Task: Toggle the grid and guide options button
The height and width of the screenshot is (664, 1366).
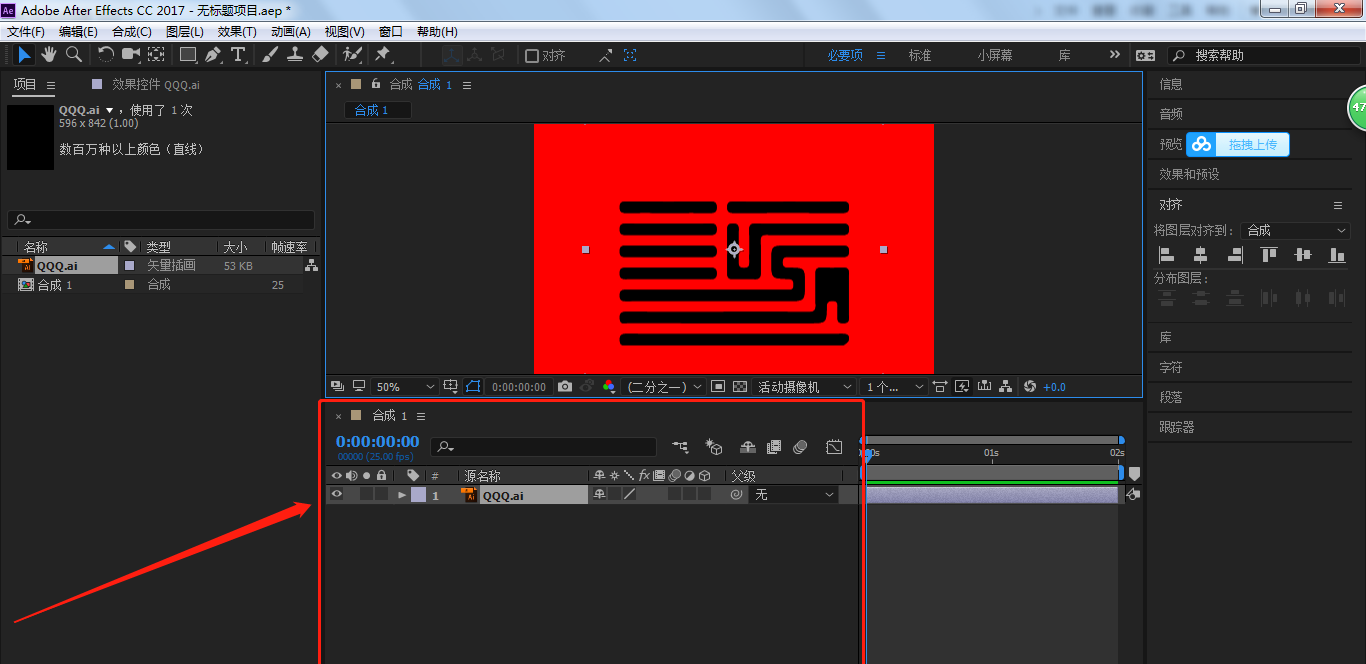Action: coord(451,386)
